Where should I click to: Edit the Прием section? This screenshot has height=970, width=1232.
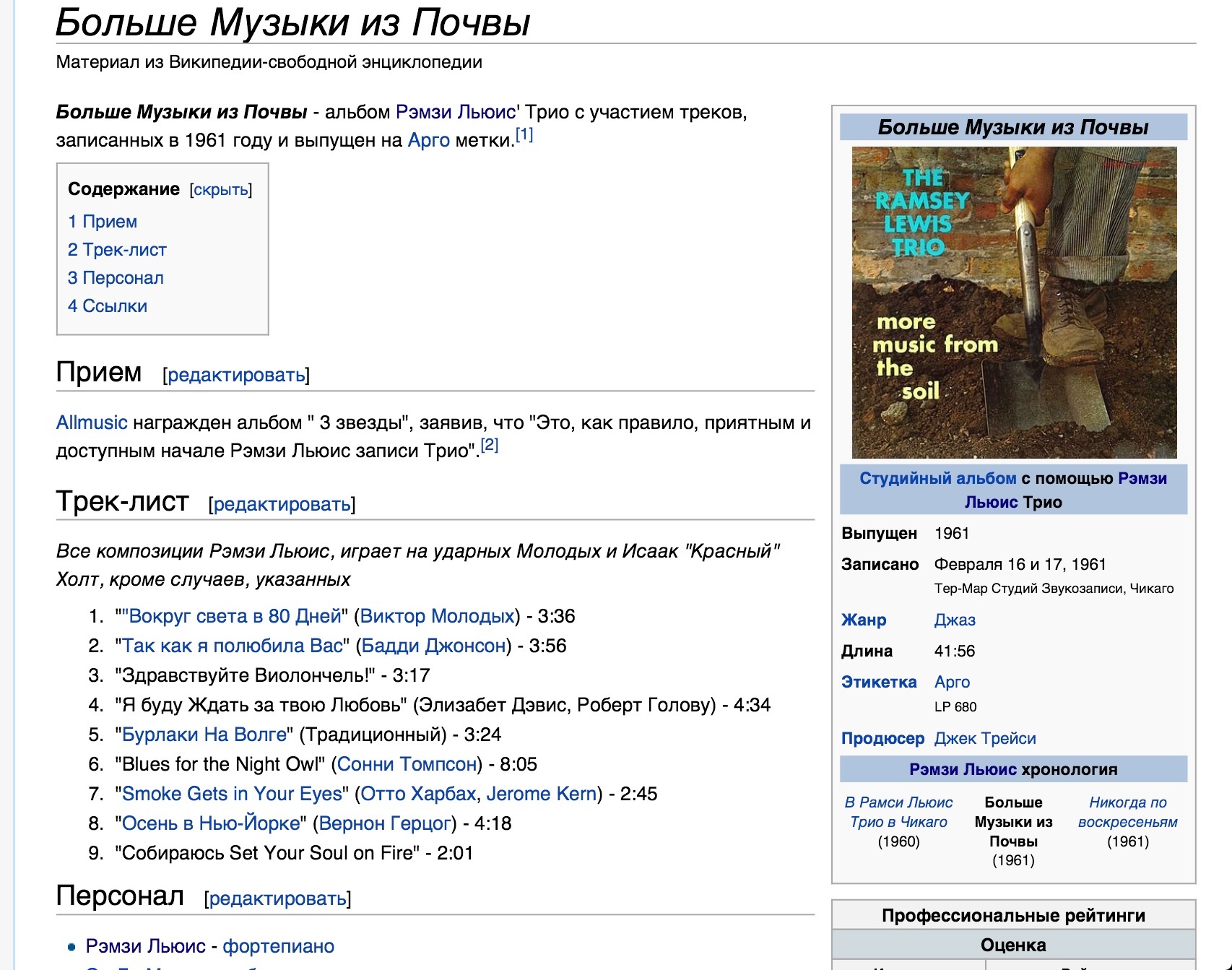235,375
